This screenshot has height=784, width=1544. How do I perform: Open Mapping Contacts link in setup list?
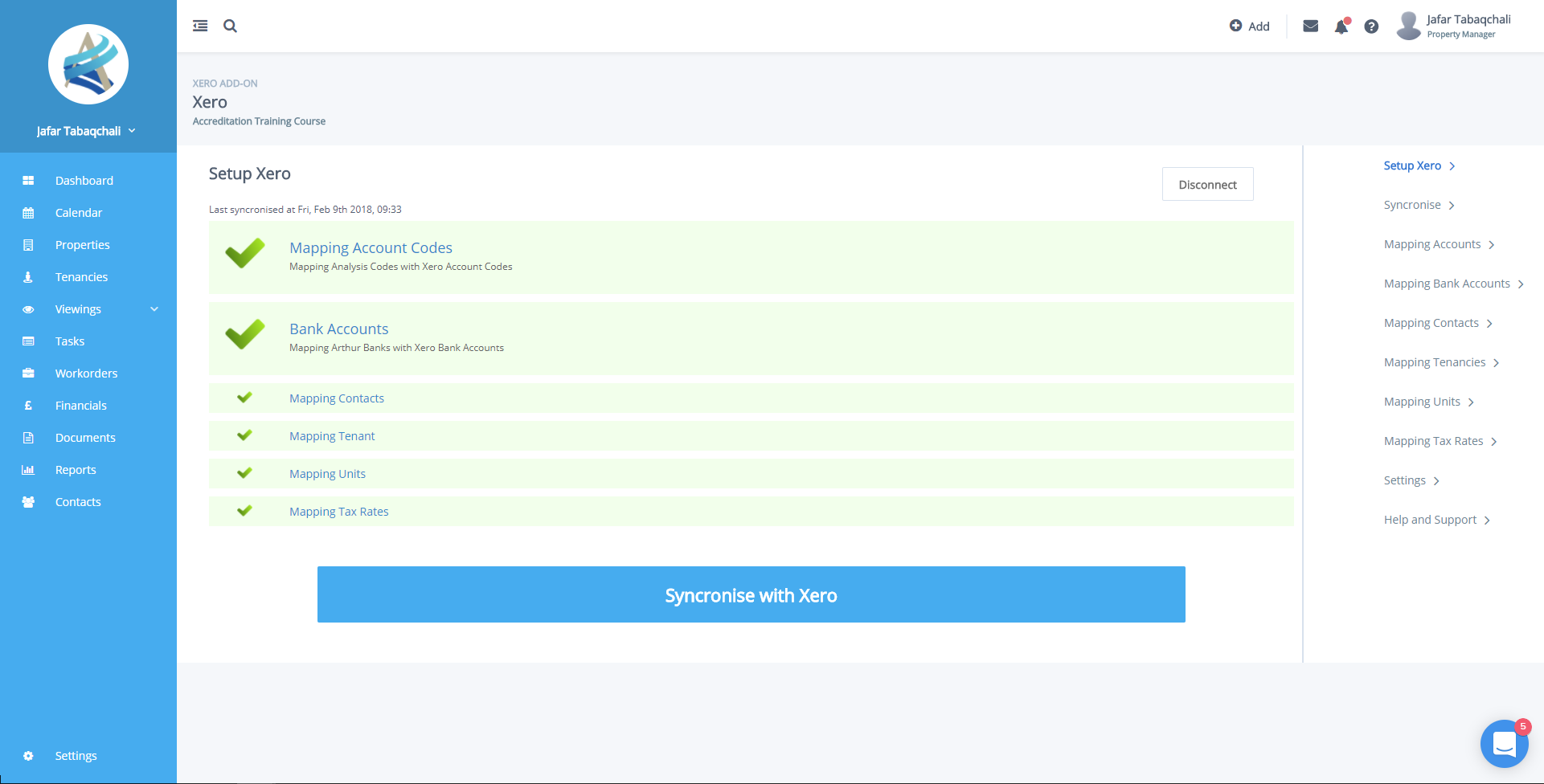point(337,398)
